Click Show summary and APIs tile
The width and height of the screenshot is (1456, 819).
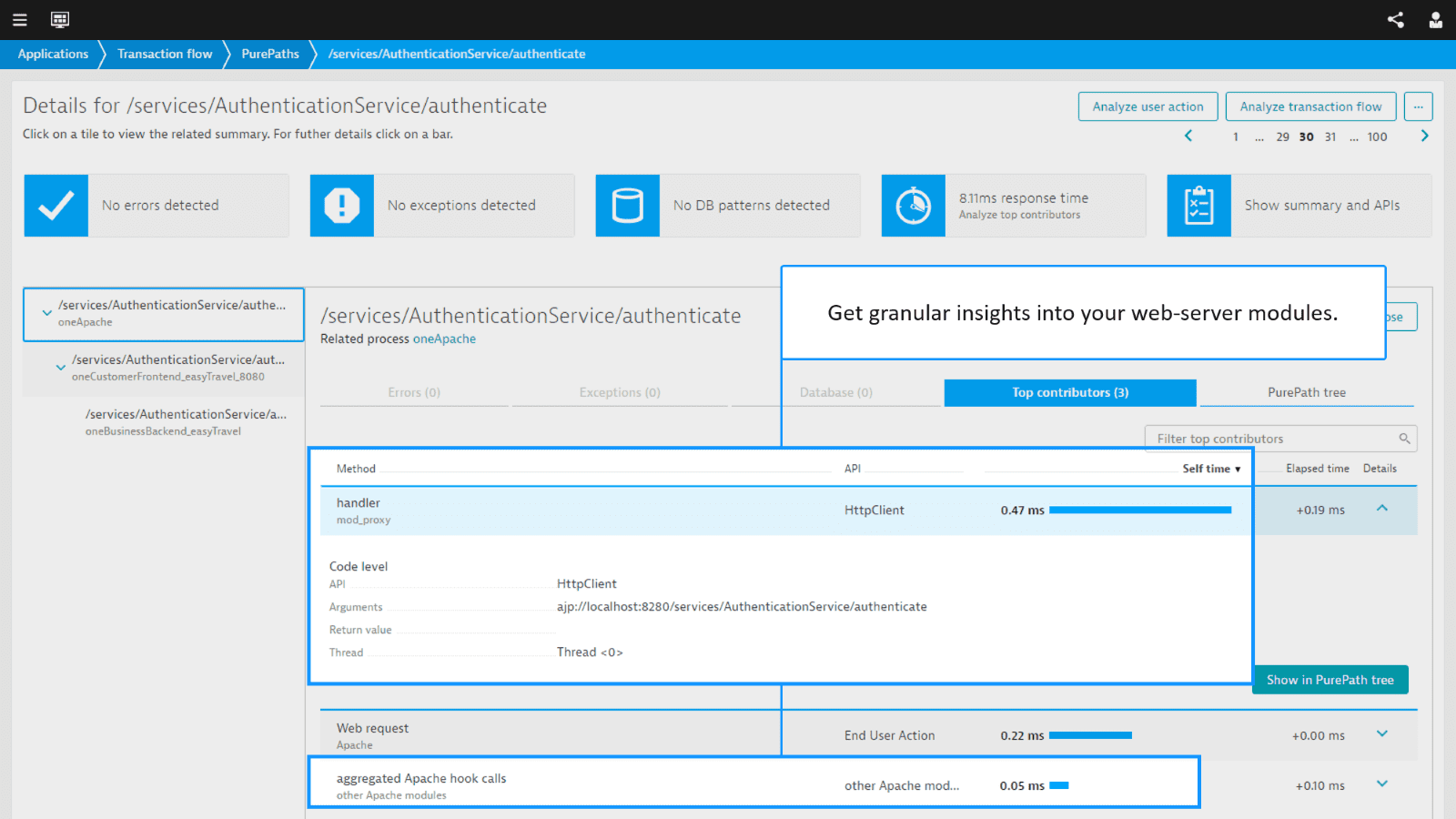(x=1299, y=206)
